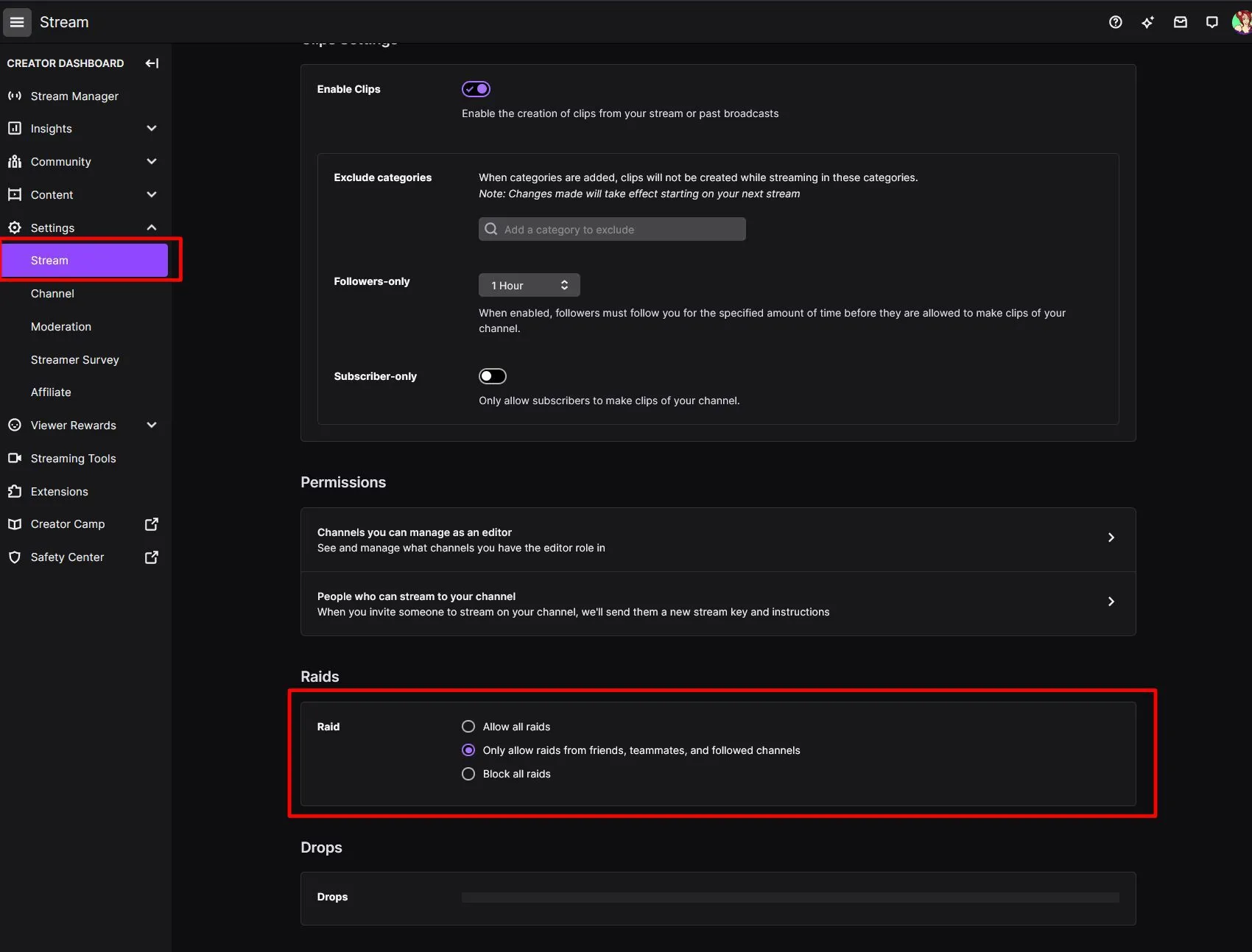Screen dimensions: 1252x952
Task: Open Creator Camp link
Action: (x=68, y=524)
